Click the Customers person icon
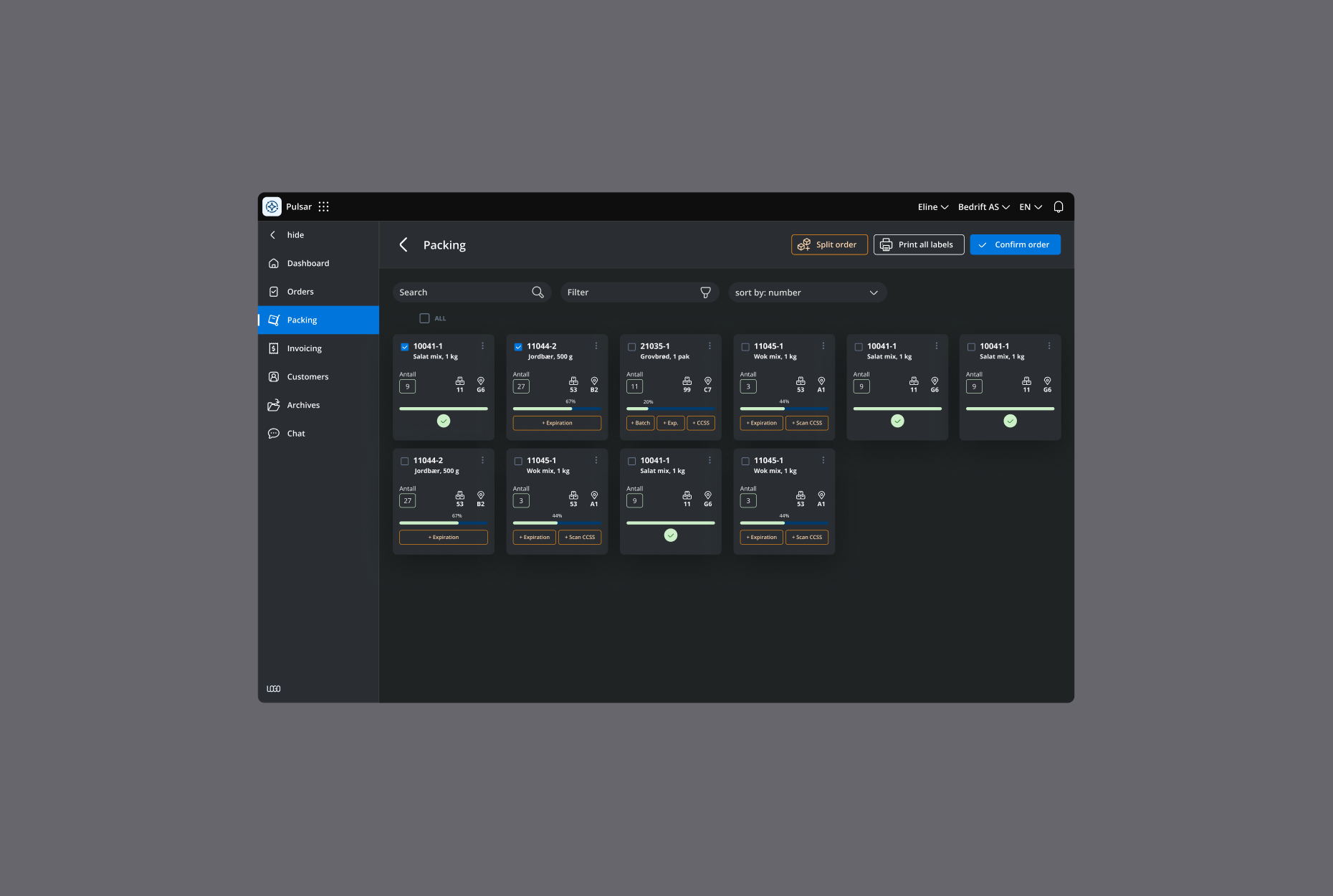Image resolution: width=1333 pixels, height=896 pixels. pyautogui.click(x=274, y=376)
